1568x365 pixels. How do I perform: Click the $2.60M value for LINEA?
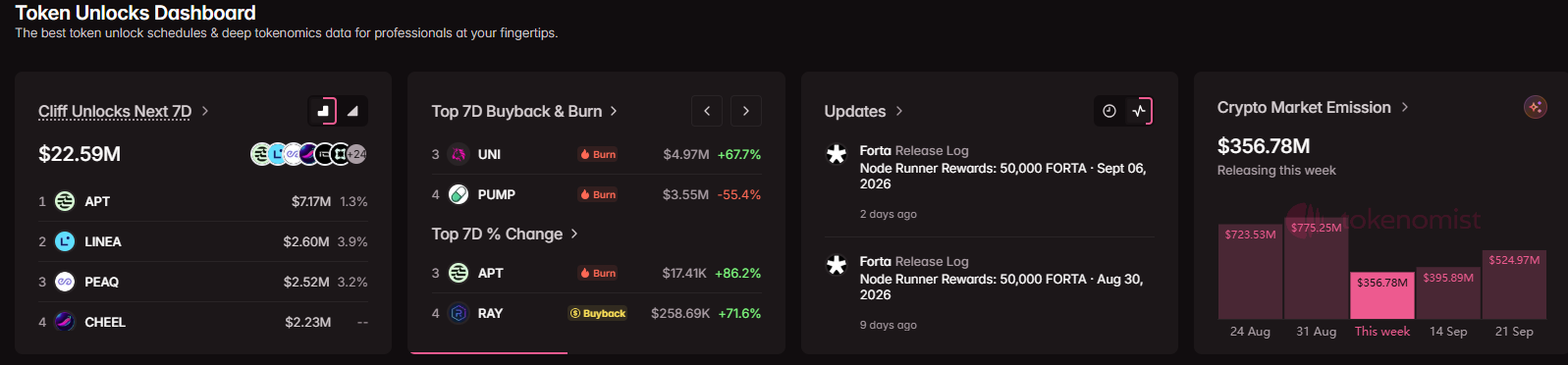306,241
